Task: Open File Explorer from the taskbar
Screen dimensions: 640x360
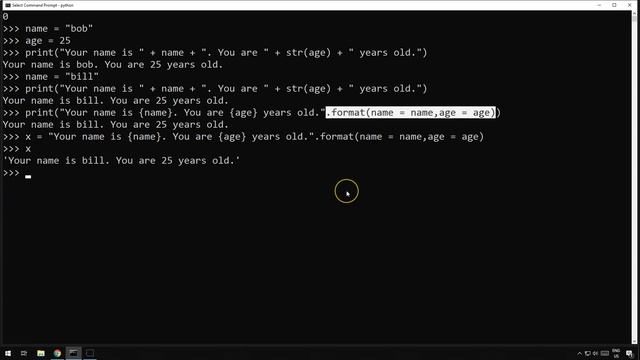Action: pos(41,353)
